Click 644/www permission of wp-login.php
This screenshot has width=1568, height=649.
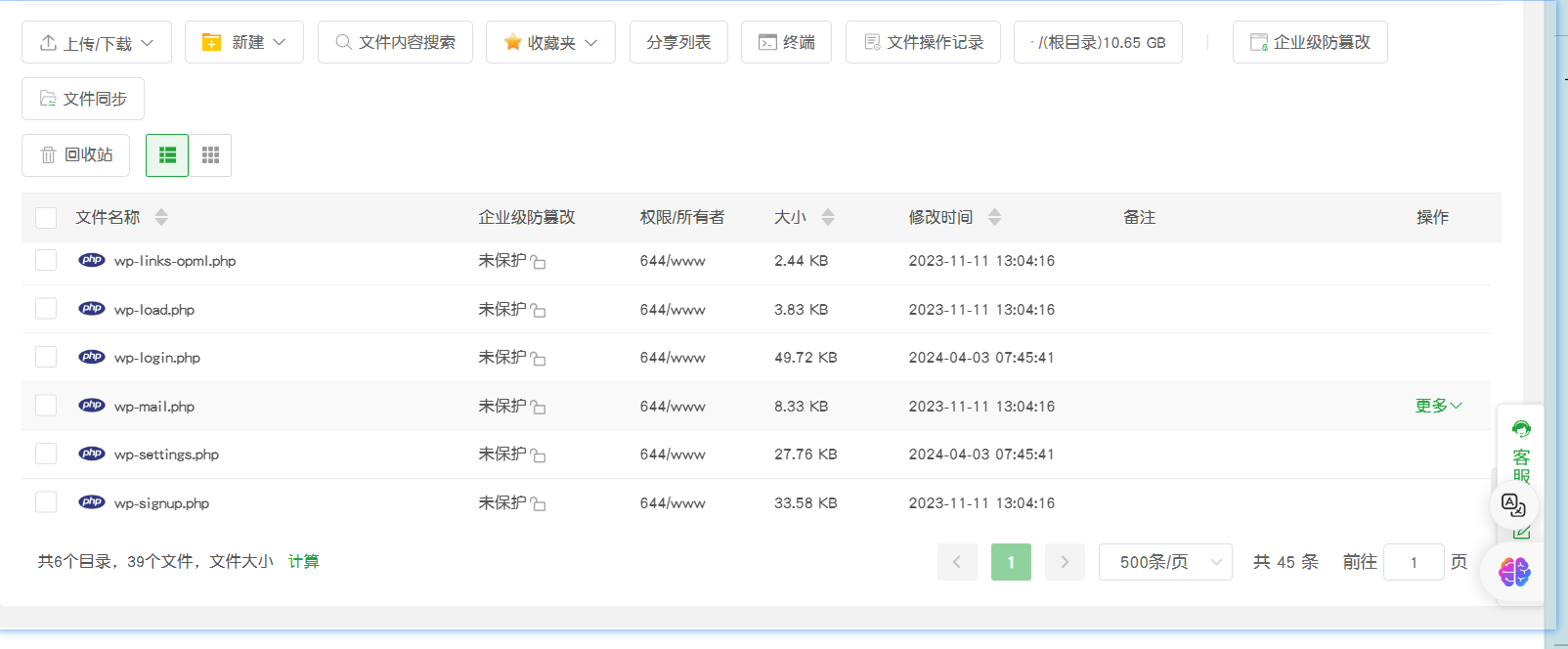(x=673, y=358)
